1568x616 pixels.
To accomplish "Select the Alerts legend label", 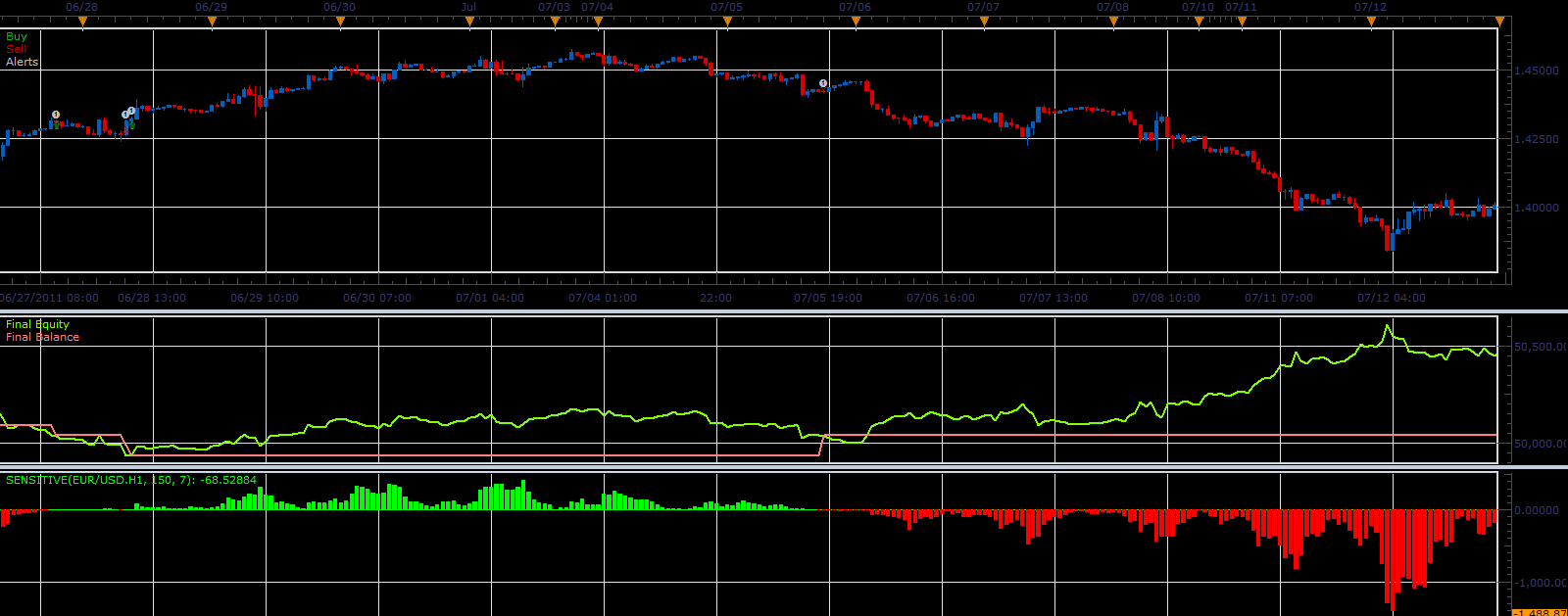I will (x=22, y=62).
